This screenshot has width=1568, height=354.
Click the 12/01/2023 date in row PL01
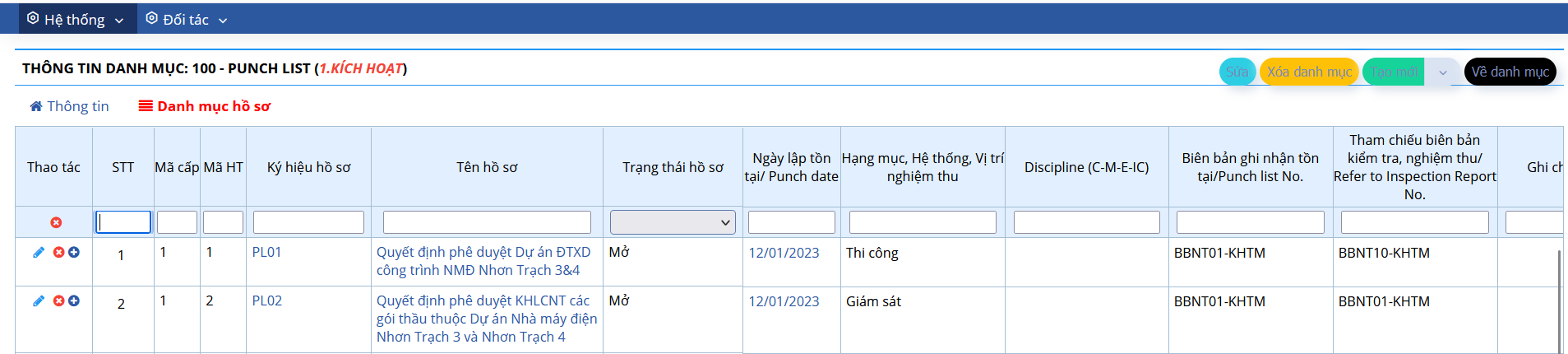[x=784, y=253]
